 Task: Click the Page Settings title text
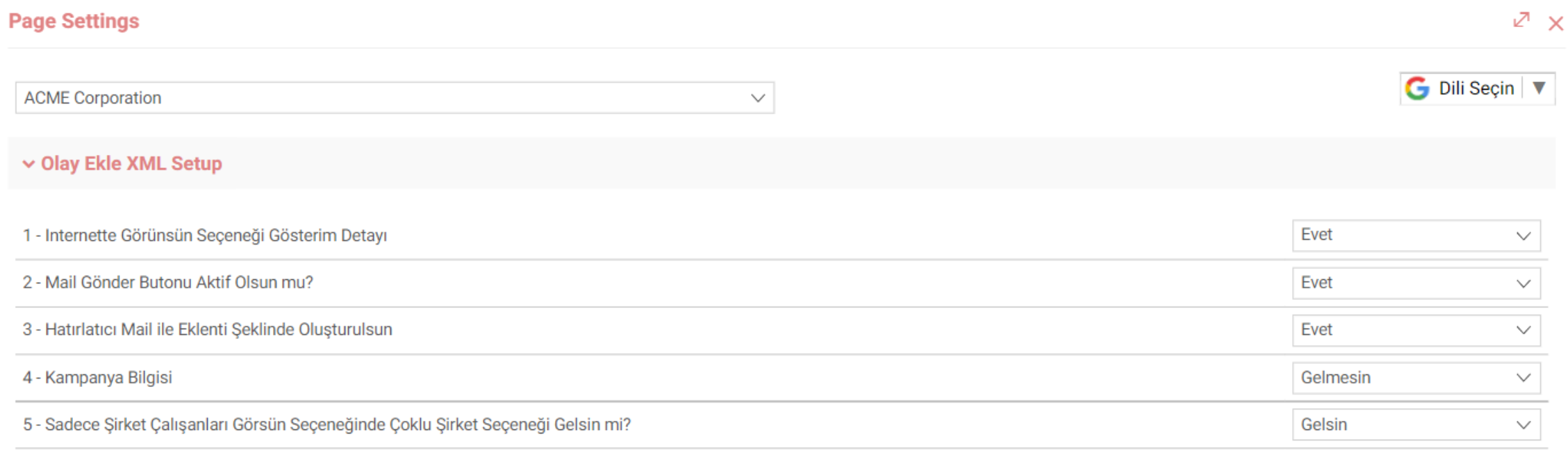(74, 21)
